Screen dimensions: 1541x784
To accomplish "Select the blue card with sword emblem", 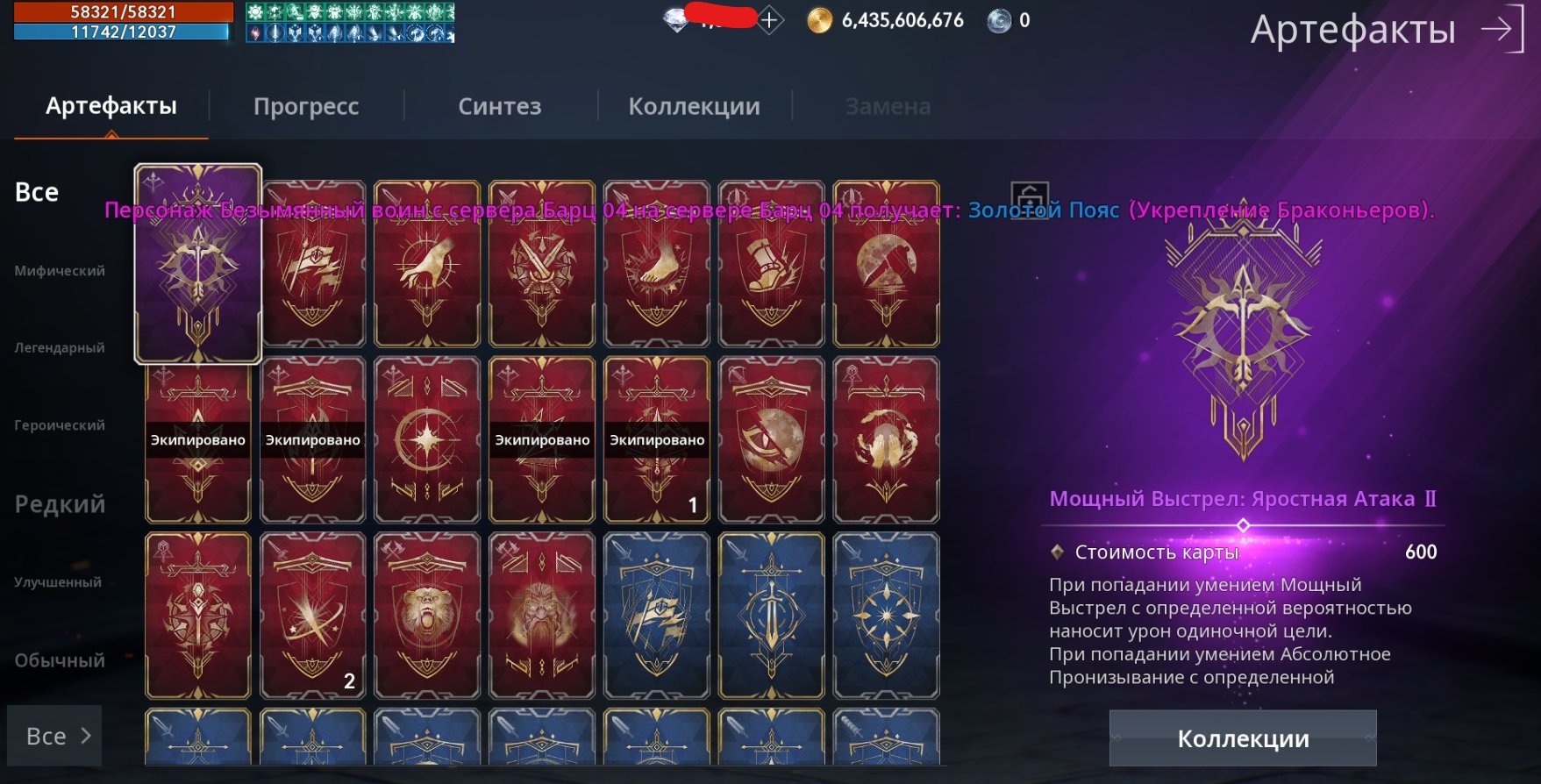I will pyautogui.click(x=772, y=616).
